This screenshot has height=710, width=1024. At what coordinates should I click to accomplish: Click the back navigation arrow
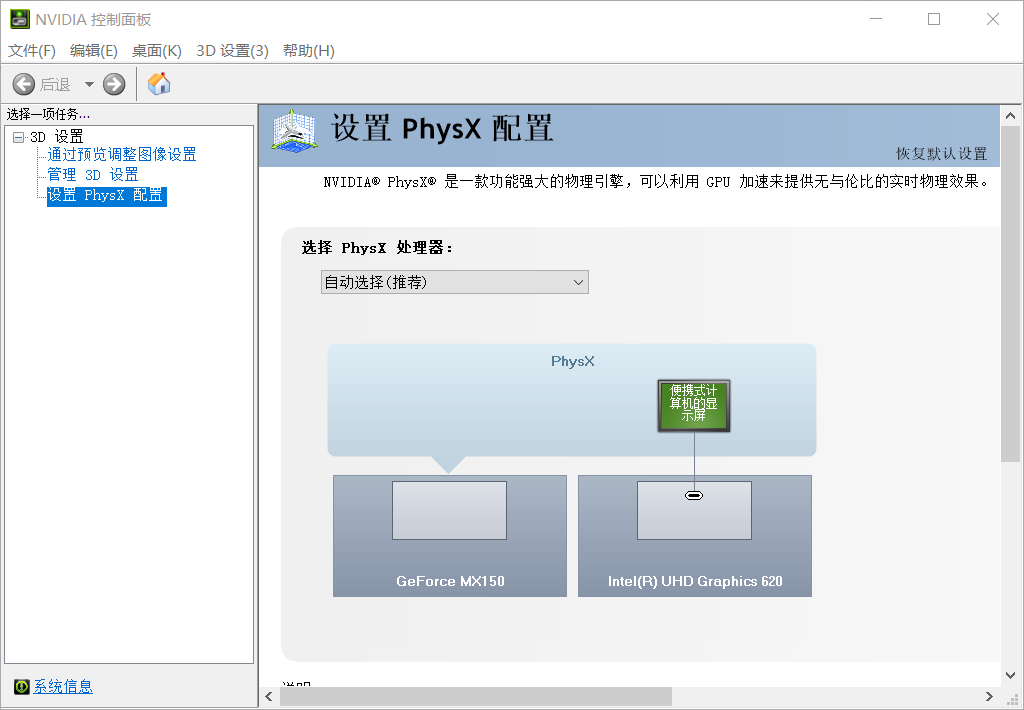click(24, 84)
